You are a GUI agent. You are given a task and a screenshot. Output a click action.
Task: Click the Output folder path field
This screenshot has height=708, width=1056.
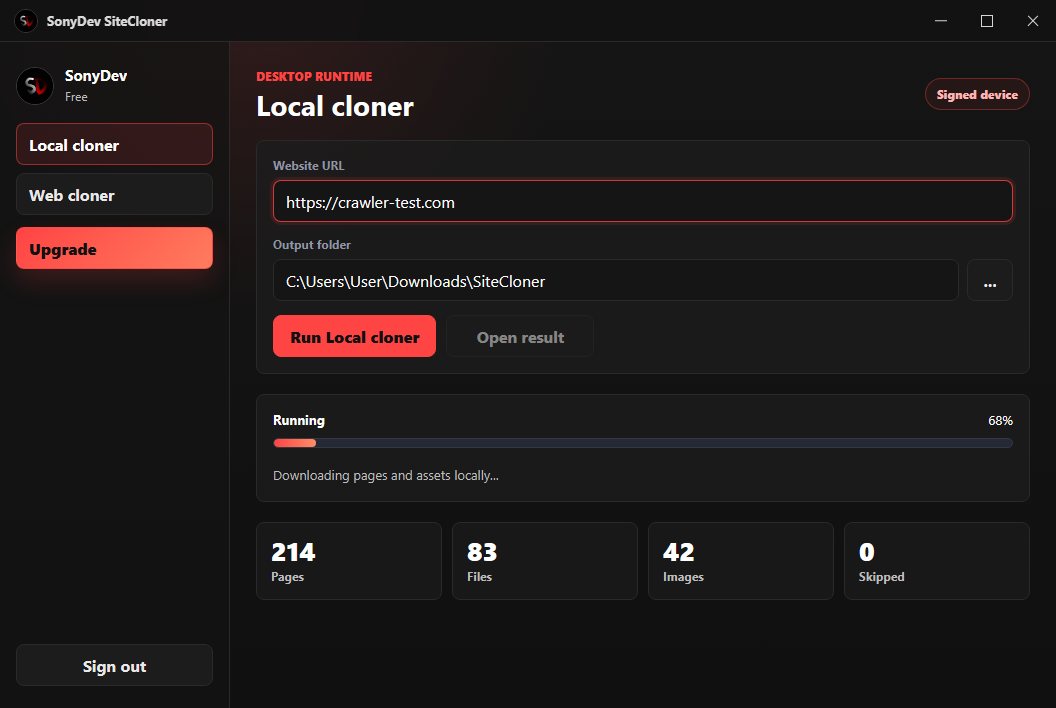[x=616, y=280]
